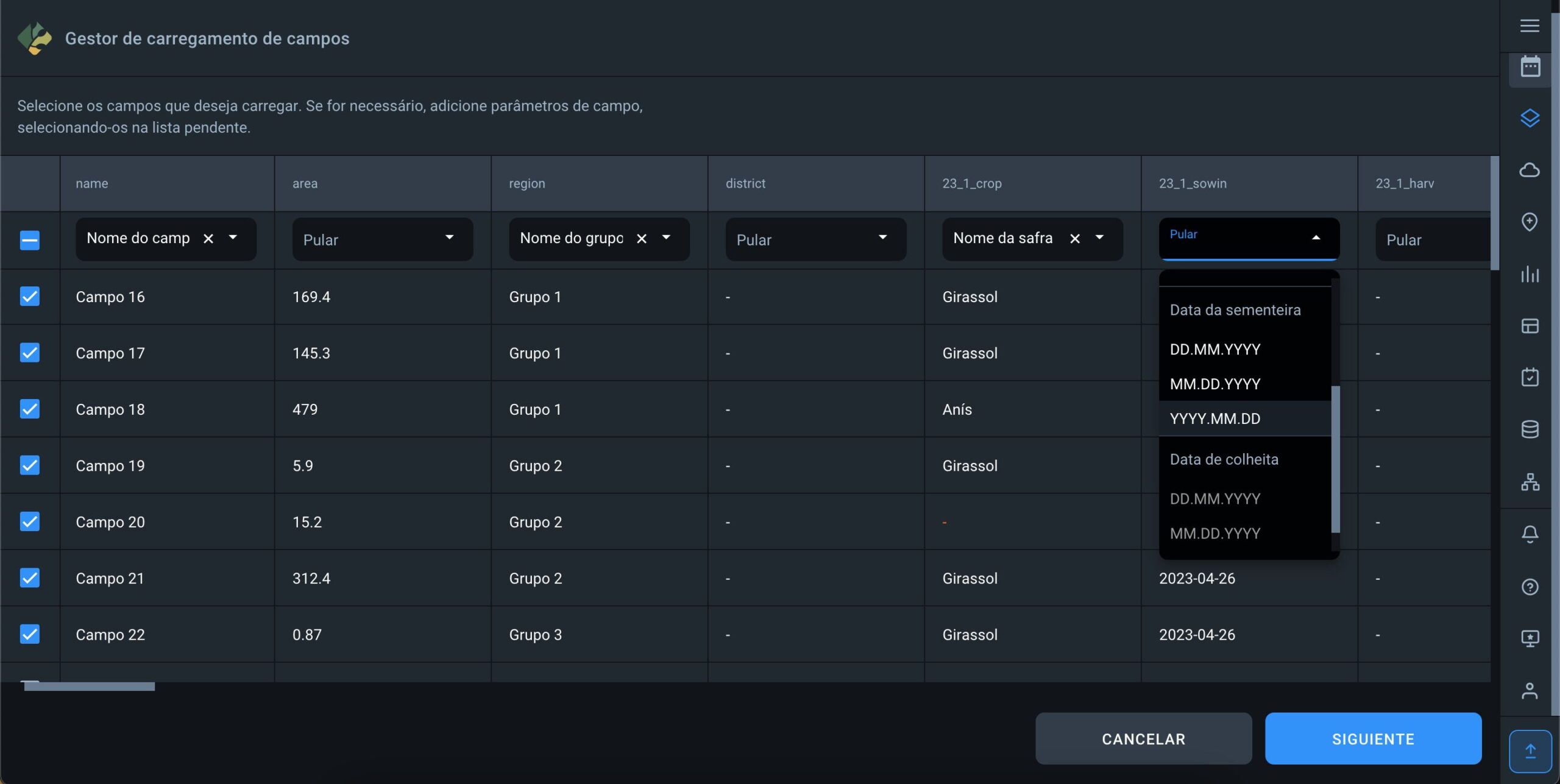
Task: Click the database stack icon
Action: (x=1529, y=429)
